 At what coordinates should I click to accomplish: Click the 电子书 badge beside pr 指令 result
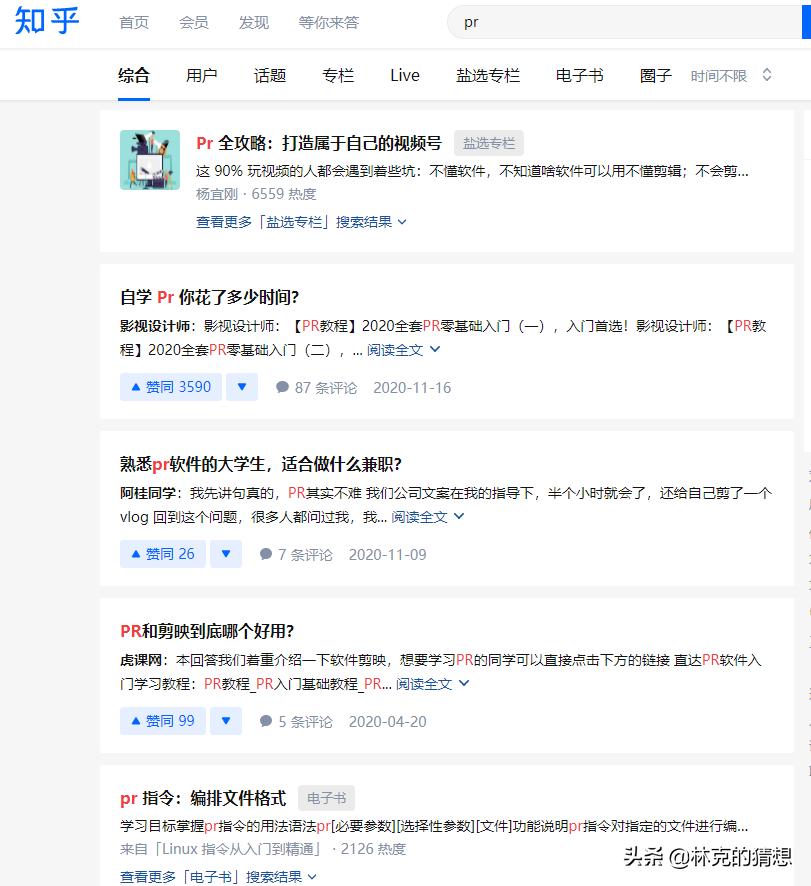pyautogui.click(x=327, y=798)
